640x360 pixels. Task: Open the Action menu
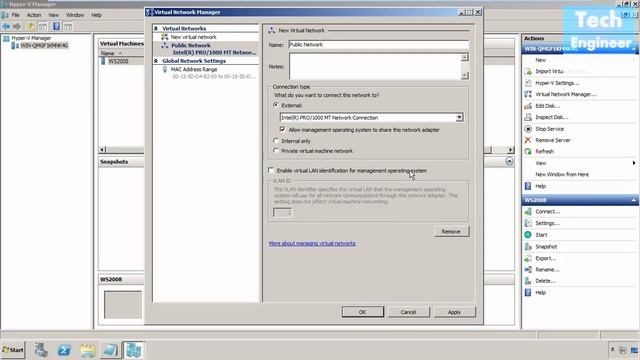[x=34, y=15]
